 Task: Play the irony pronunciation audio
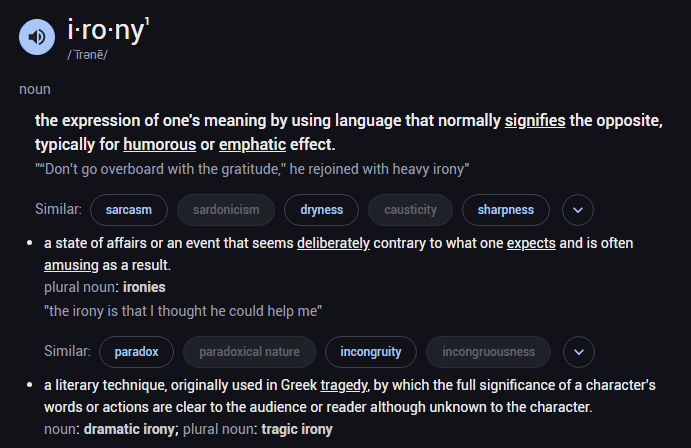coord(37,37)
